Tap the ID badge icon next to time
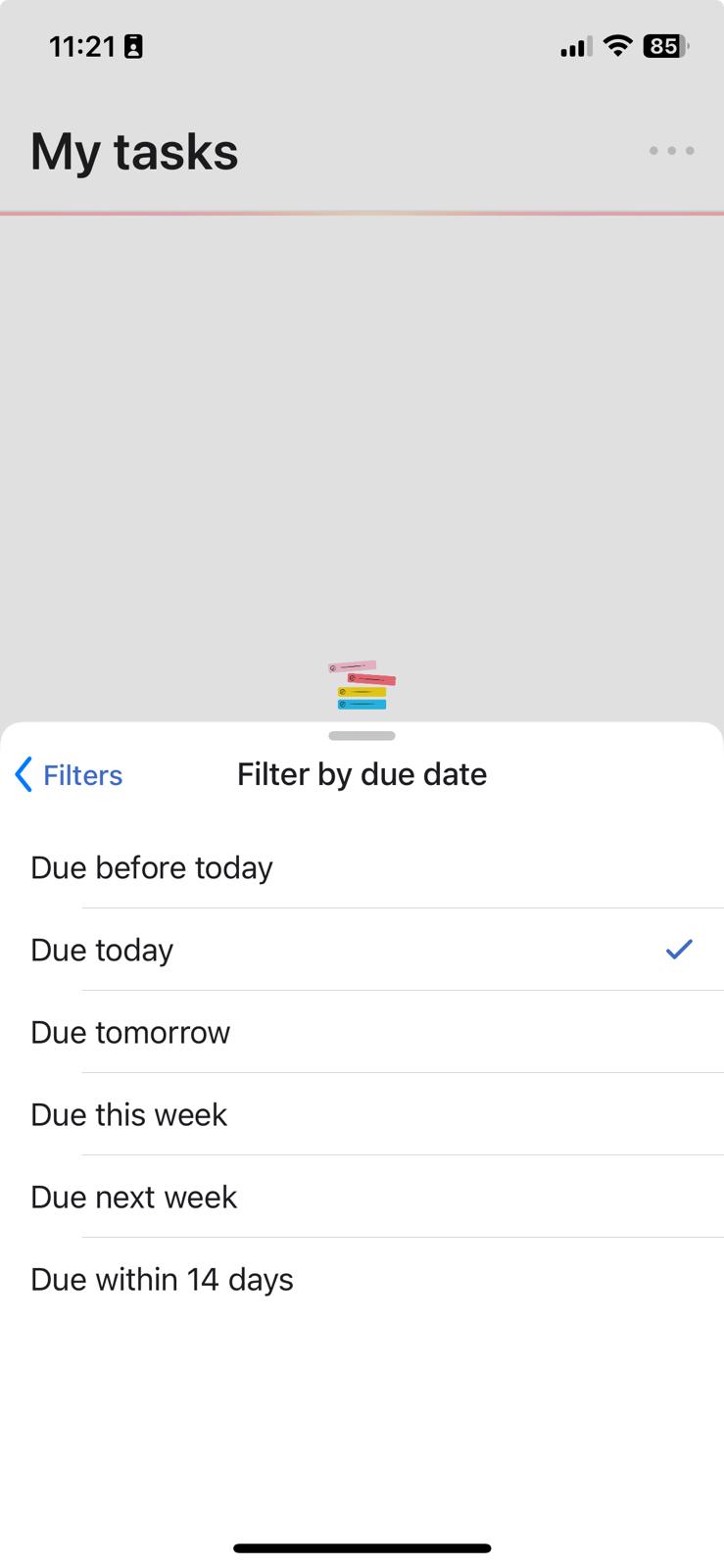724x1568 pixels. click(133, 47)
